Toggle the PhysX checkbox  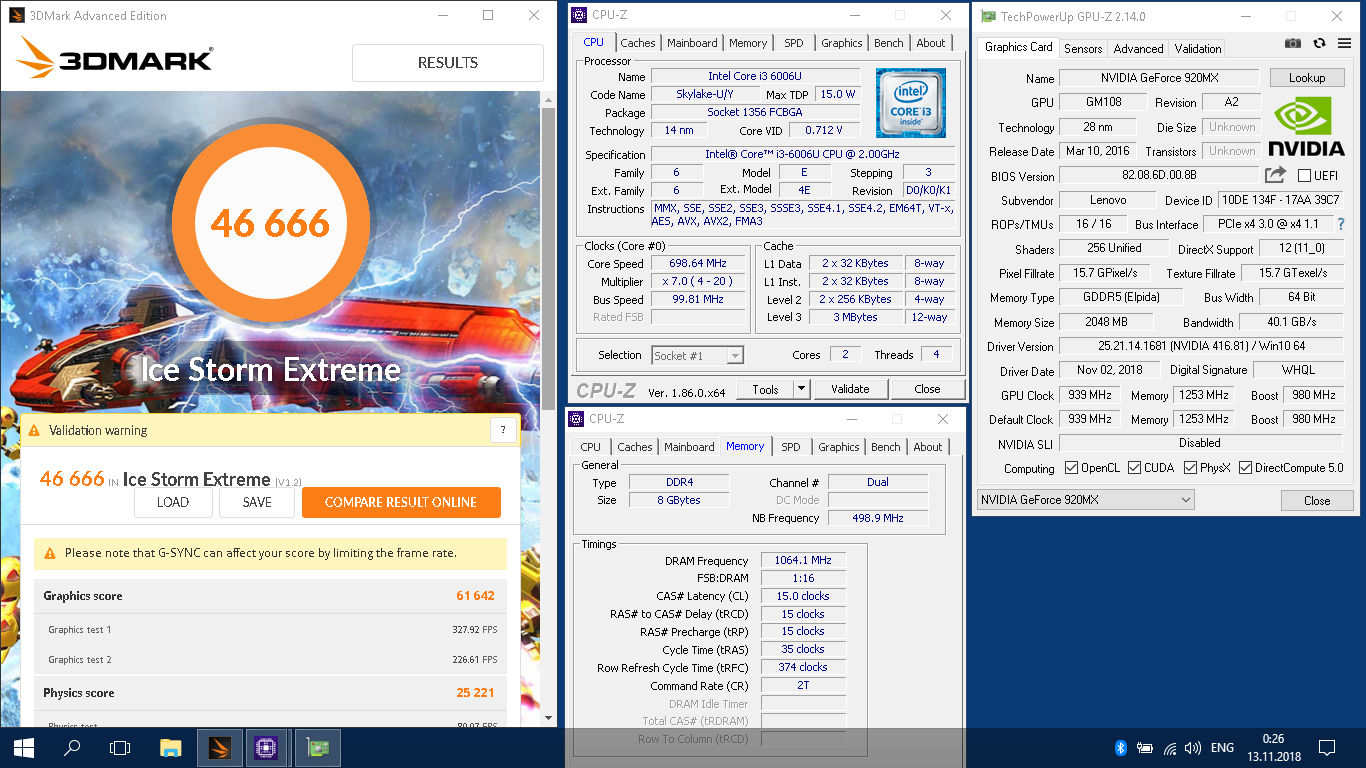pos(1190,467)
